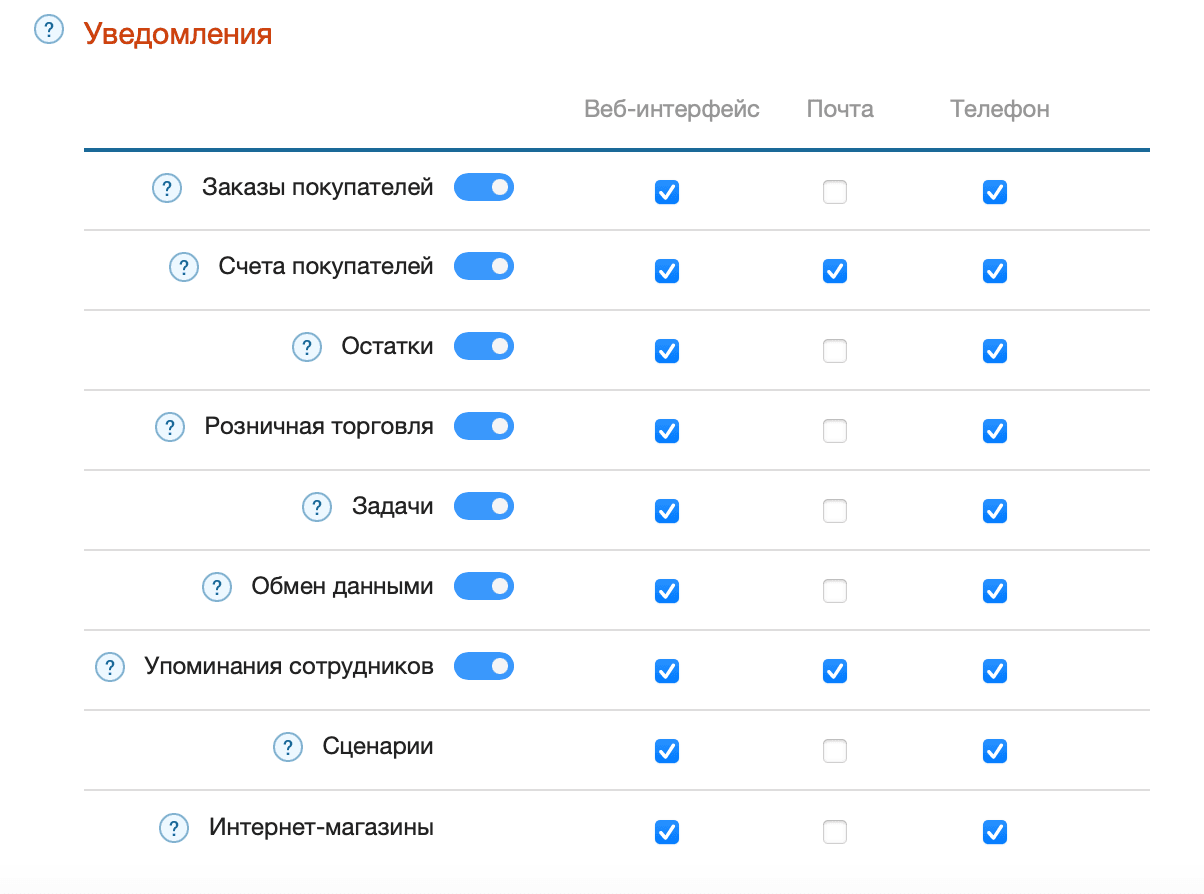This screenshot has height=894, width=1204.
Task: Open help for the Сценарии row
Action: (287, 747)
